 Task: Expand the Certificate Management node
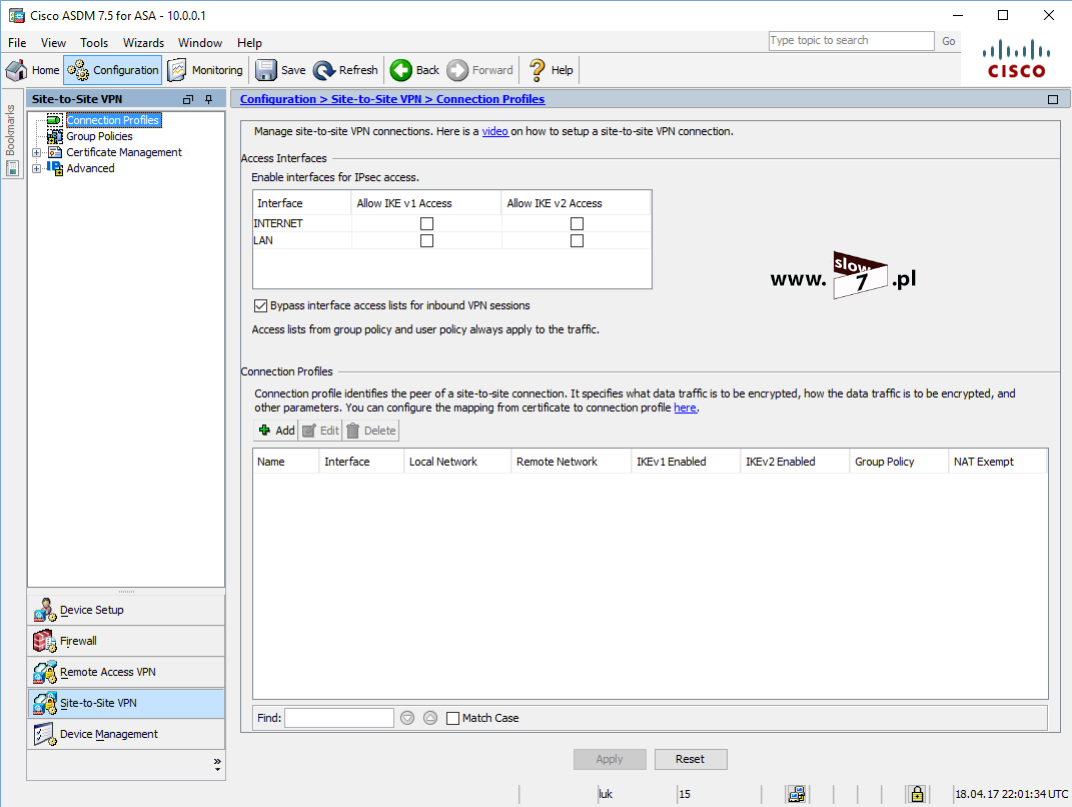(x=37, y=152)
